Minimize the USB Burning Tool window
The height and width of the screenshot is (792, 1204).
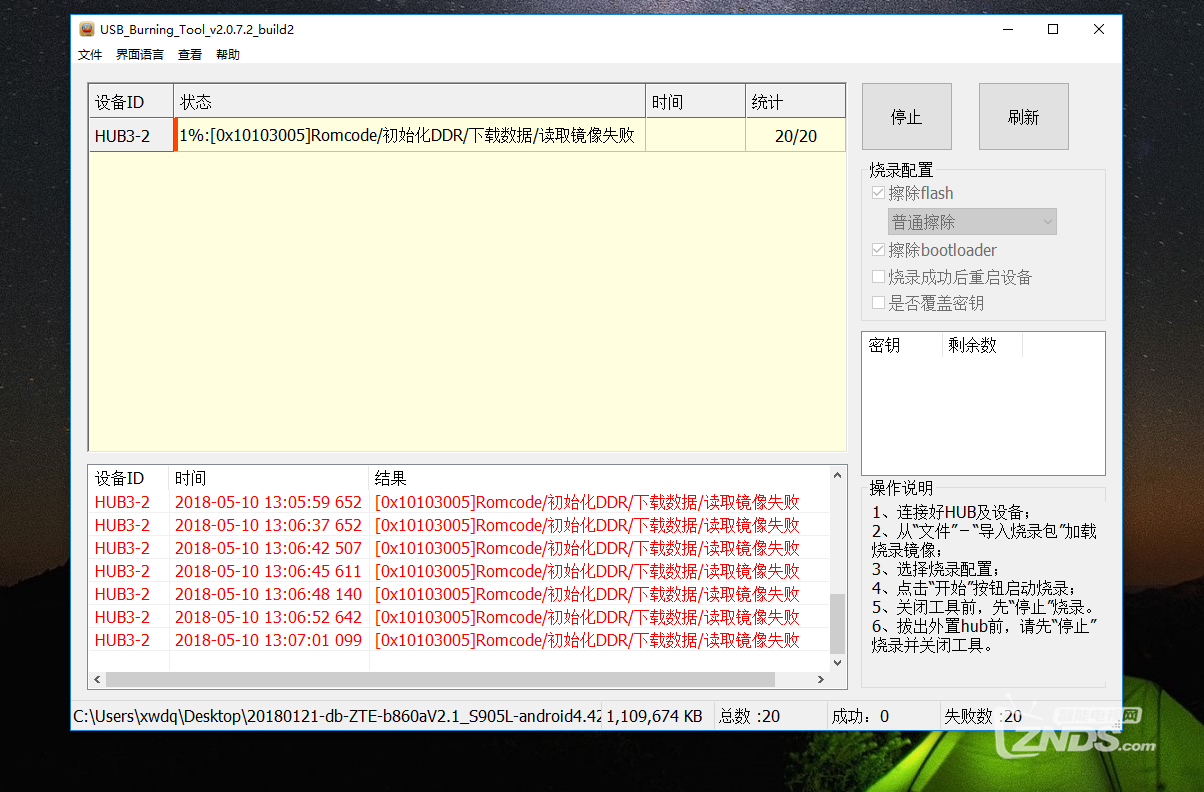click(x=1007, y=29)
